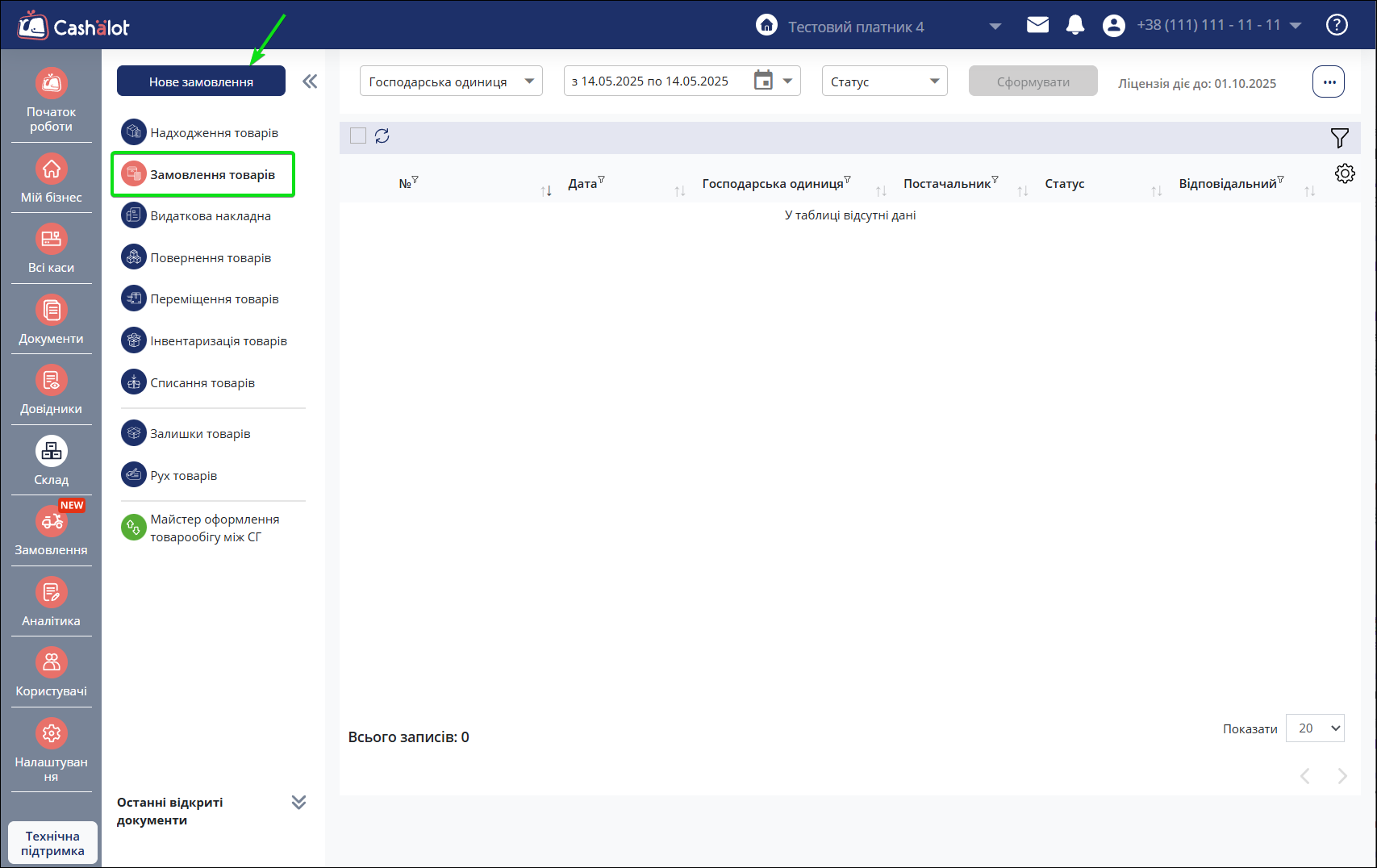Open the Мій бізнес section

coord(51,178)
